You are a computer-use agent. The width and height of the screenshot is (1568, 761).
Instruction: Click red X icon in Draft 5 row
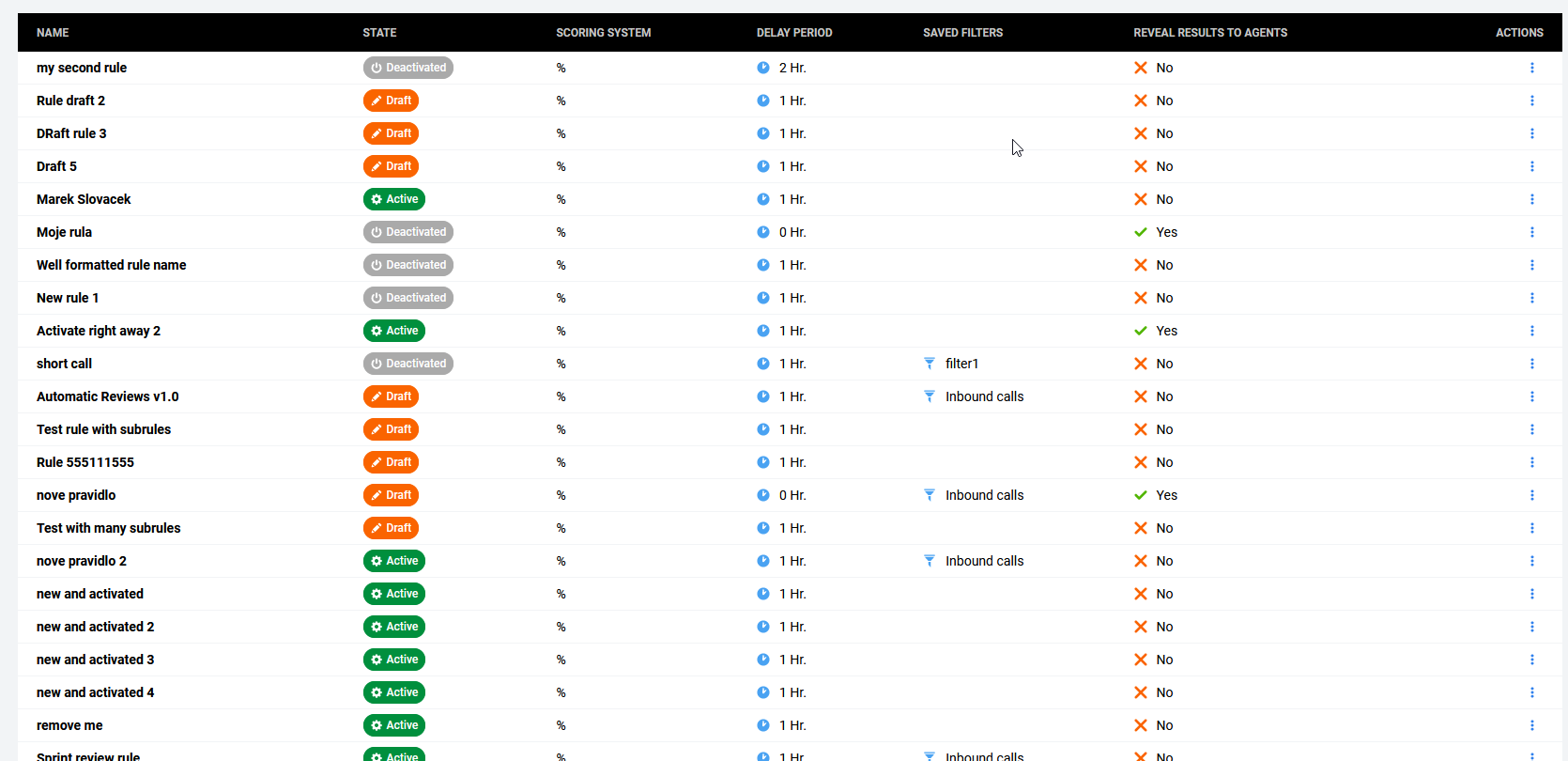1141,166
